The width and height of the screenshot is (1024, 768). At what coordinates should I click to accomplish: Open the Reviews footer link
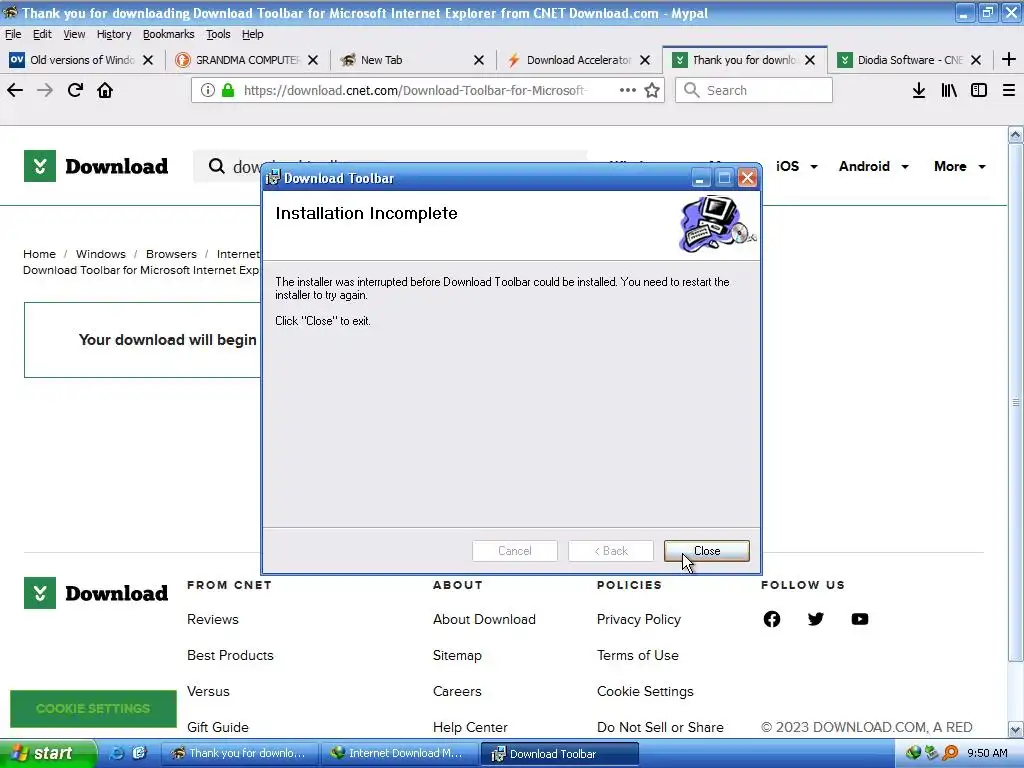(x=213, y=619)
